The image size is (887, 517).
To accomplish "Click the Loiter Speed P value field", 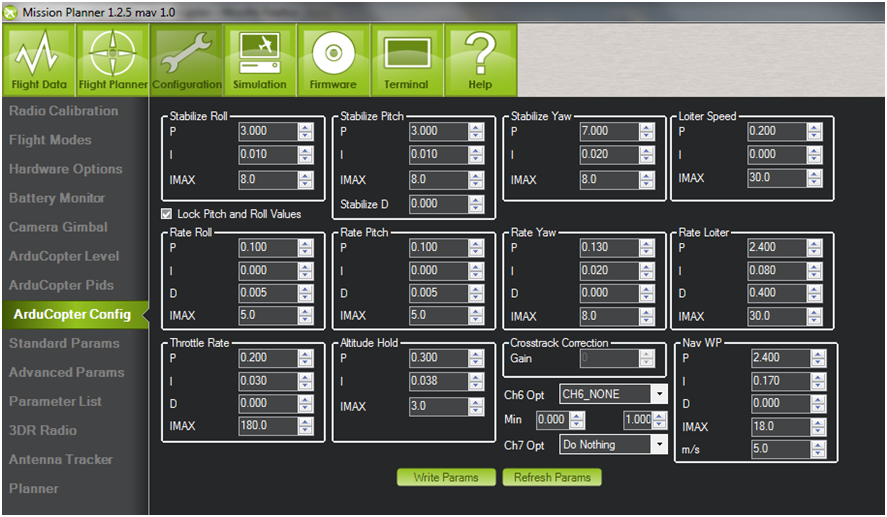I will 777,131.
